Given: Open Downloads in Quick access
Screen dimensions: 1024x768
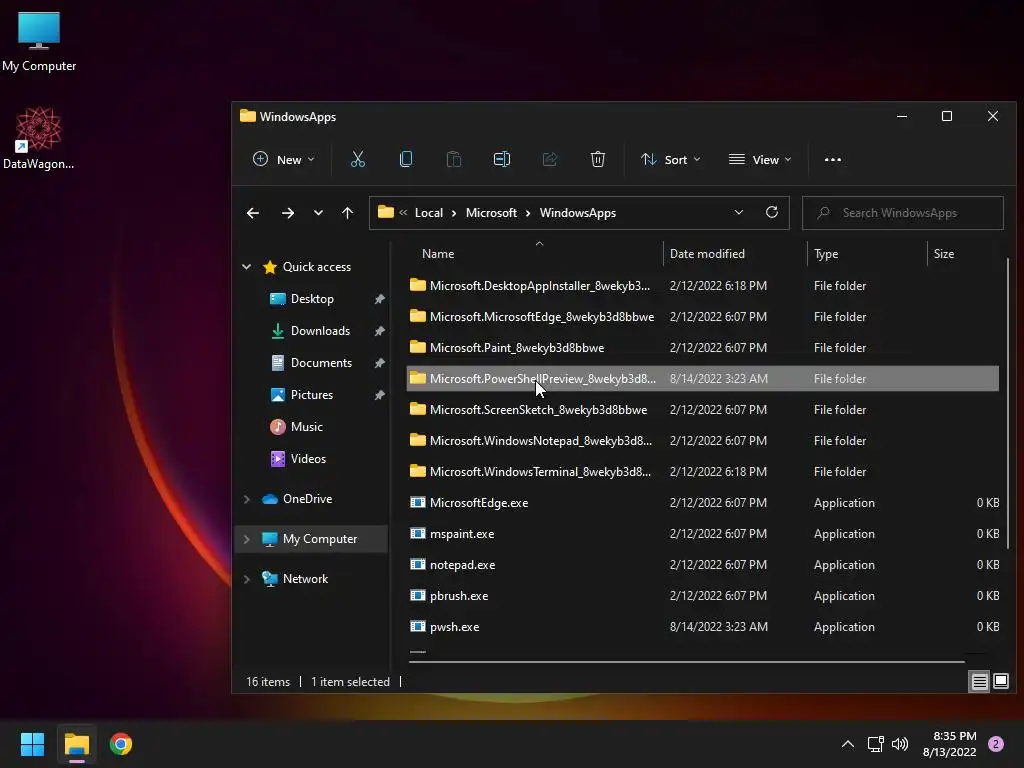Looking at the screenshot, I should pyautogui.click(x=320, y=331).
